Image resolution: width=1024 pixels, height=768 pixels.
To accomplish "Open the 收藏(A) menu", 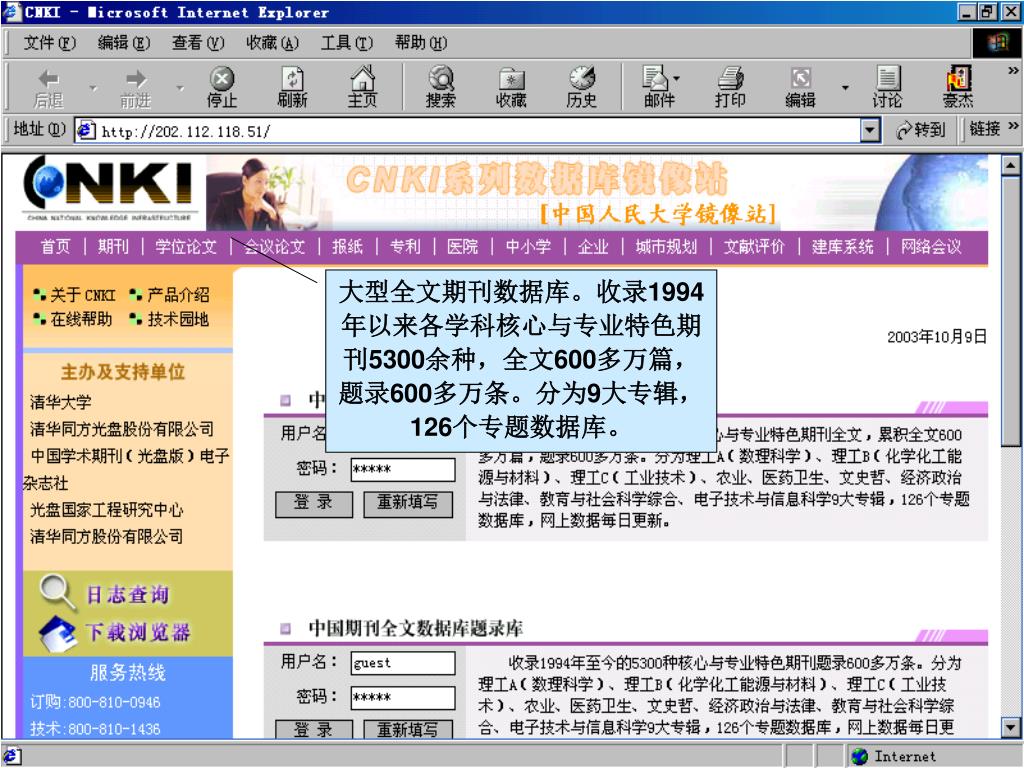I will pos(272,43).
